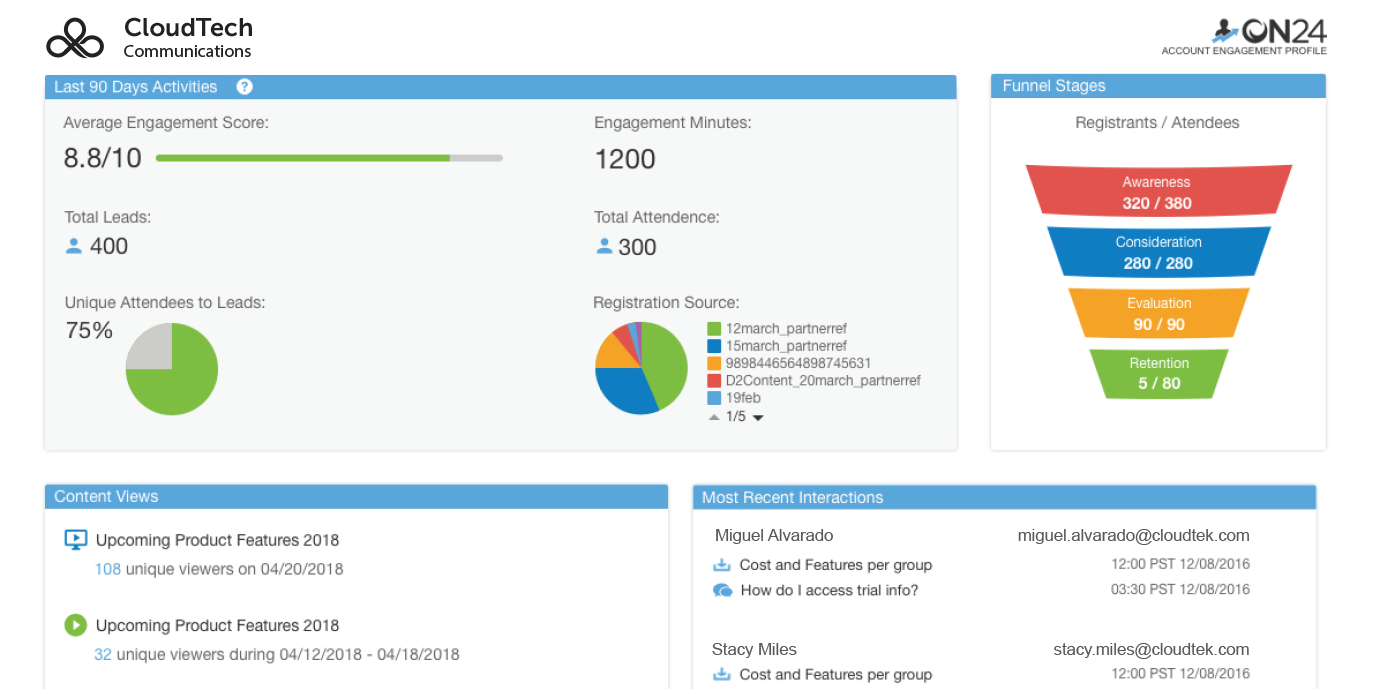Image resolution: width=1378 pixels, height=689 pixels.
Task: Click the blue 15march_partnerref legend swatch
Action: pos(714,346)
